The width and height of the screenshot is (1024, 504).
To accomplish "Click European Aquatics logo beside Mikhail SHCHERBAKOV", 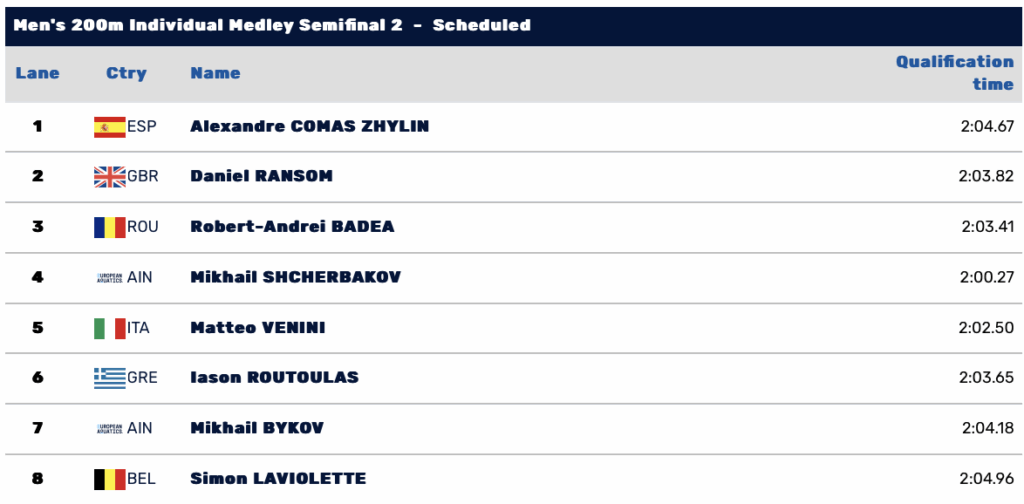I will pyautogui.click(x=110, y=277).
